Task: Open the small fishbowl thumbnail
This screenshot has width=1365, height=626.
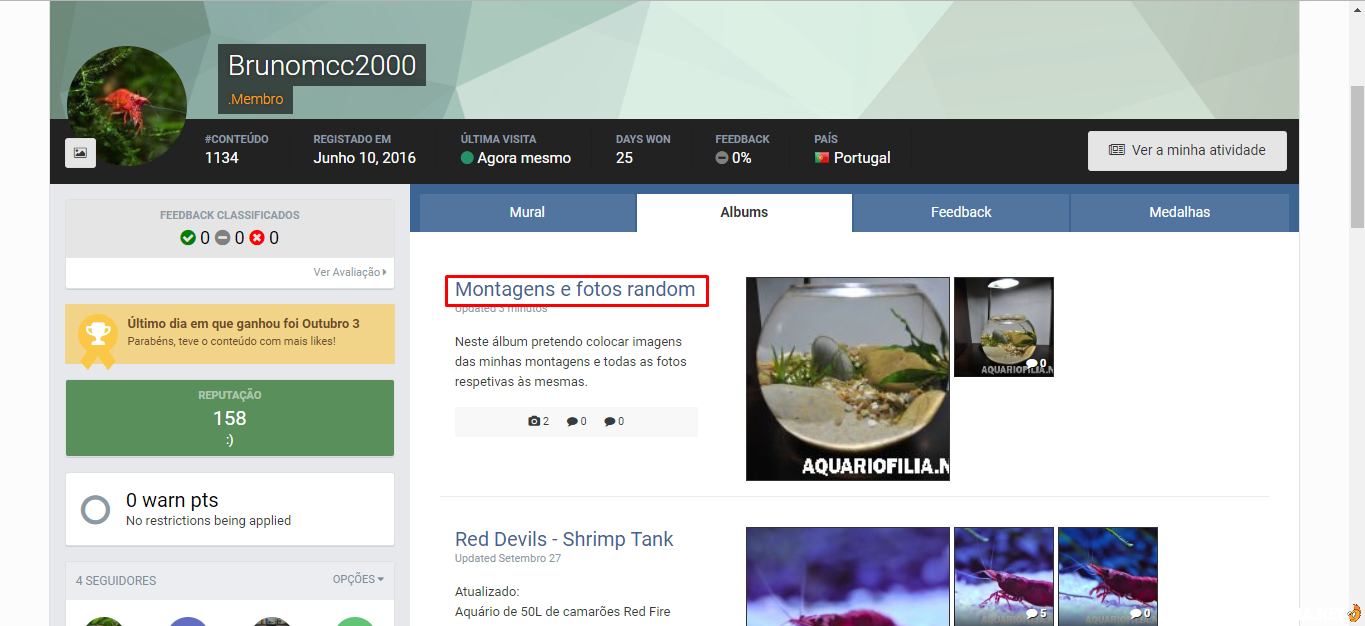Action: (1004, 327)
